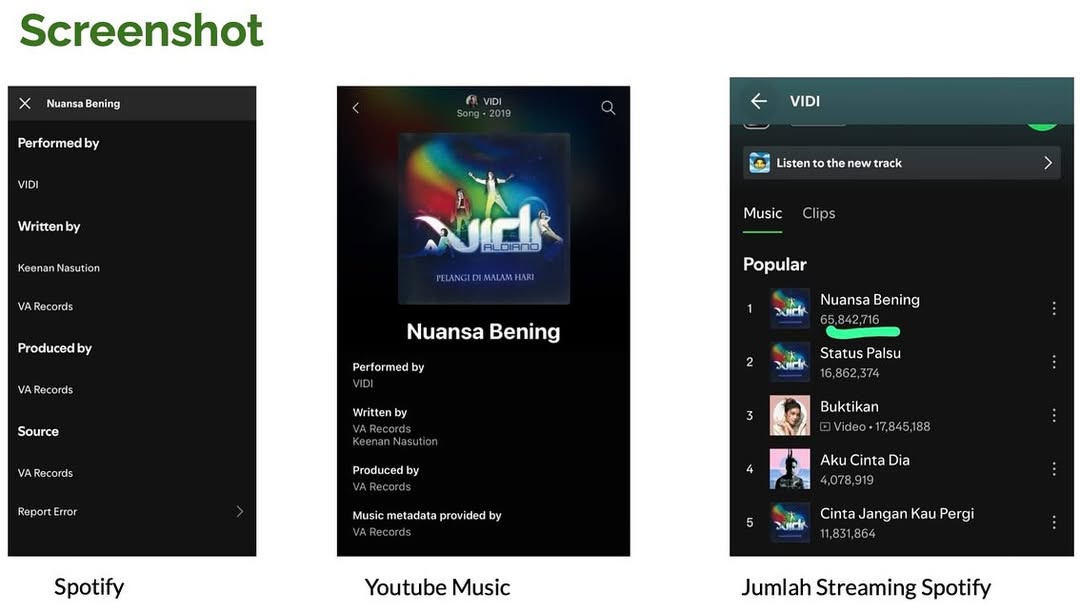
Task: Select the Status Palsu song title
Action: (860, 353)
